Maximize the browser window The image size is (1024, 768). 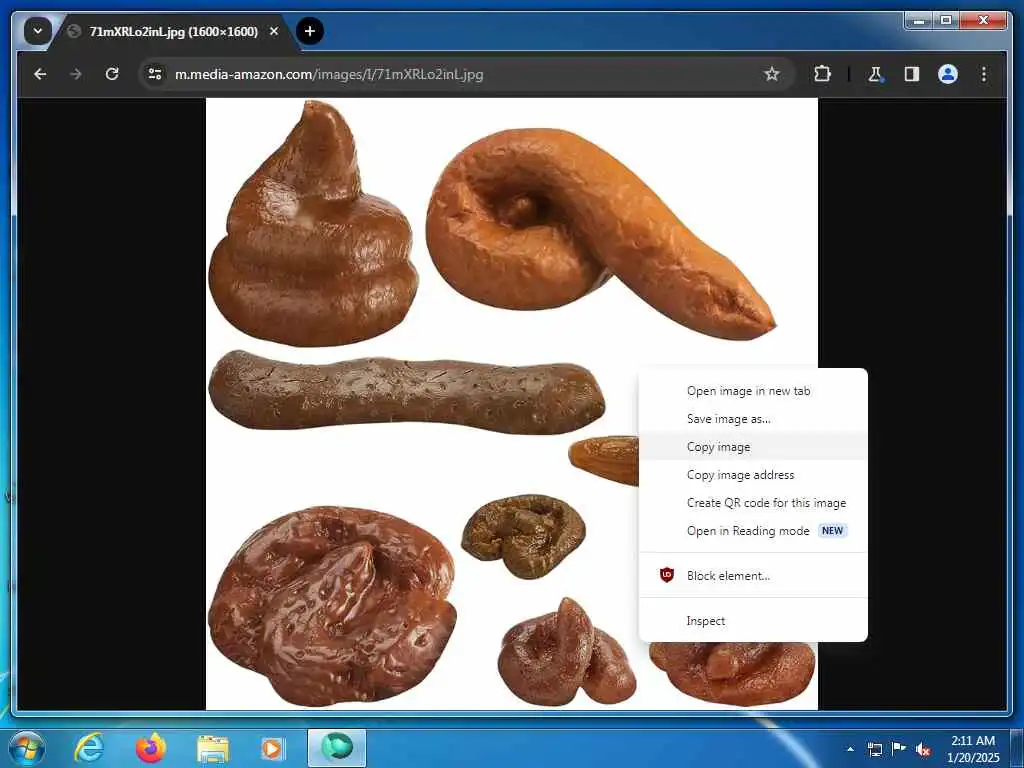tap(946, 21)
